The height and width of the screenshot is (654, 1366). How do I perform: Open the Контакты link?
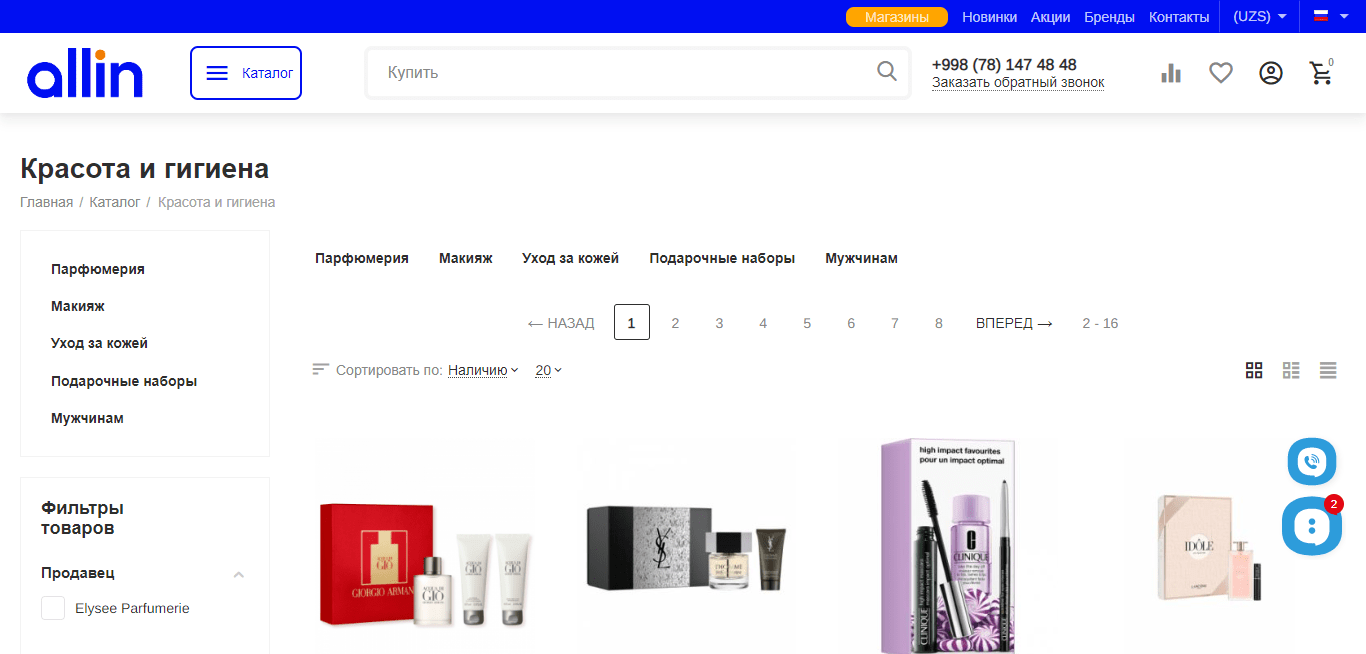click(1179, 17)
